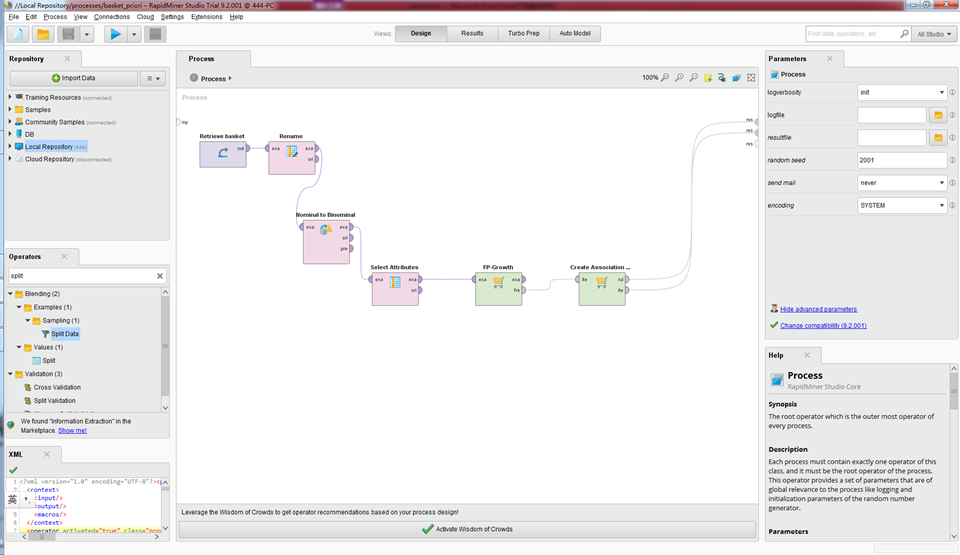Save the process using the floppy disk icon

coord(69,34)
